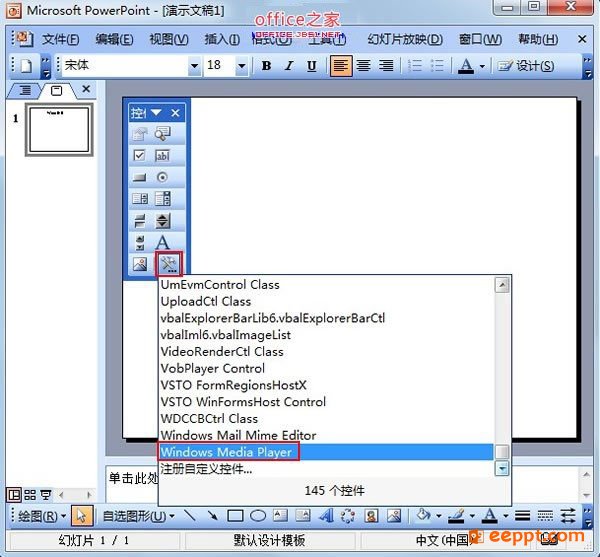600x557 pixels.
Task: Click the line color pen
Action: pos(457,516)
